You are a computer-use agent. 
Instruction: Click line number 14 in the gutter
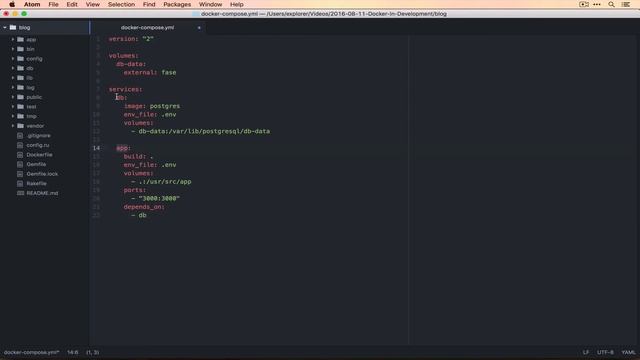[x=96, y=148]
